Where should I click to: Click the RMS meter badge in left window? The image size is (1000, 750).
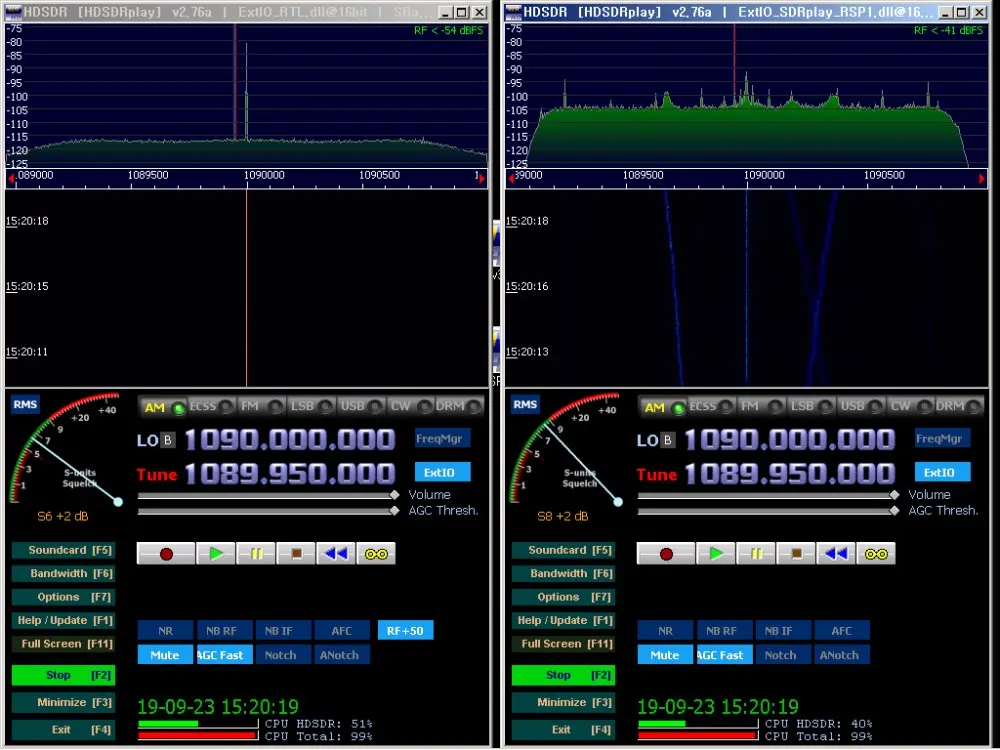(25, 404)
